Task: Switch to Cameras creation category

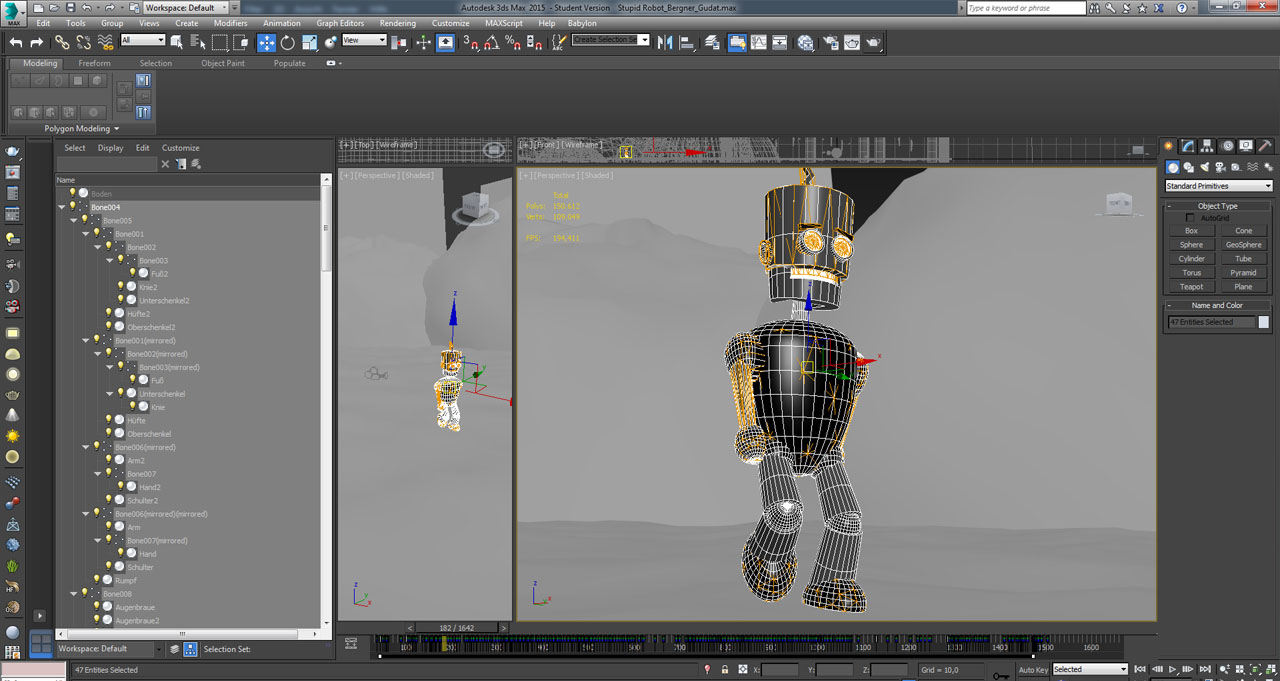Action: tap(1221, 167)
